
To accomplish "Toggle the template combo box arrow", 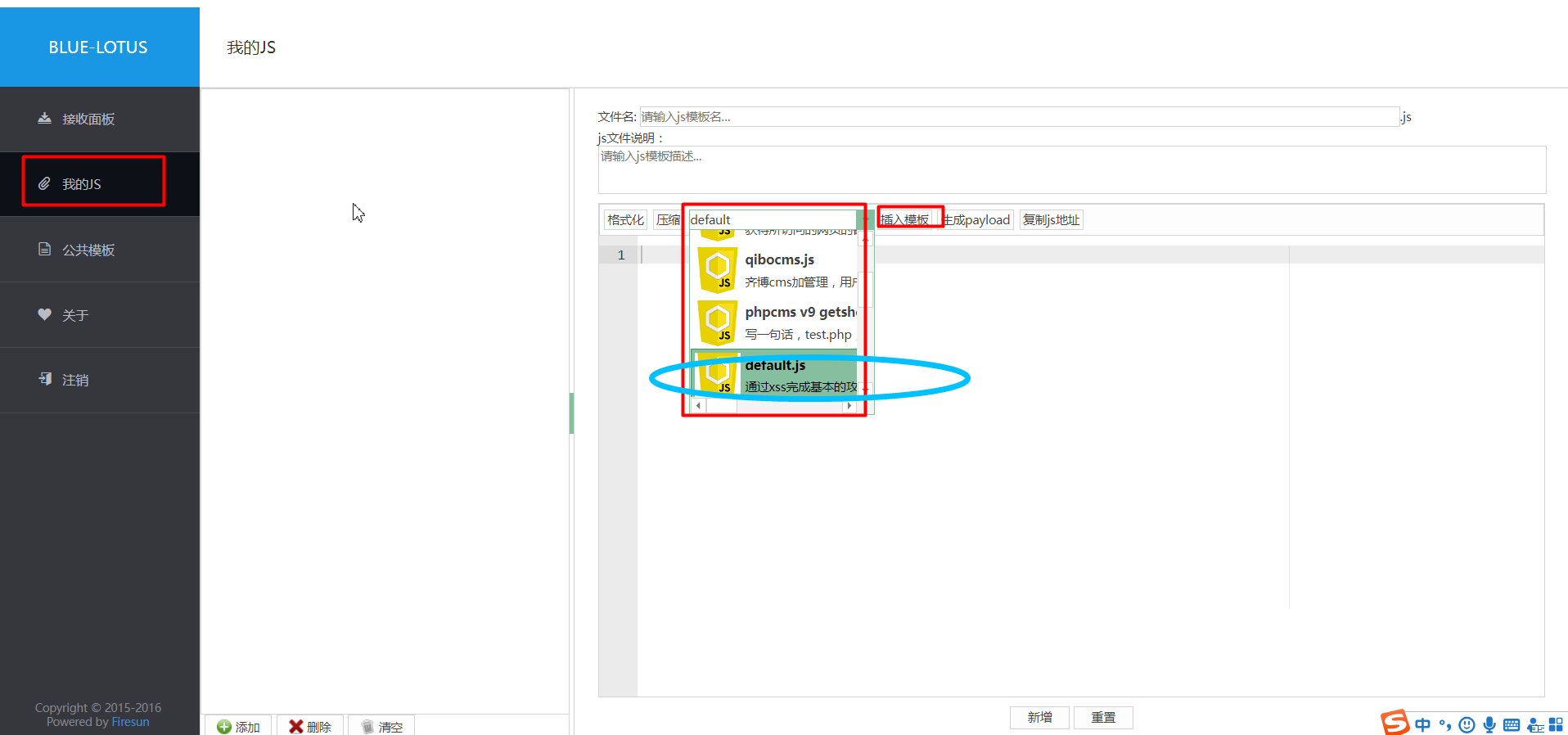I will (865, 219).
